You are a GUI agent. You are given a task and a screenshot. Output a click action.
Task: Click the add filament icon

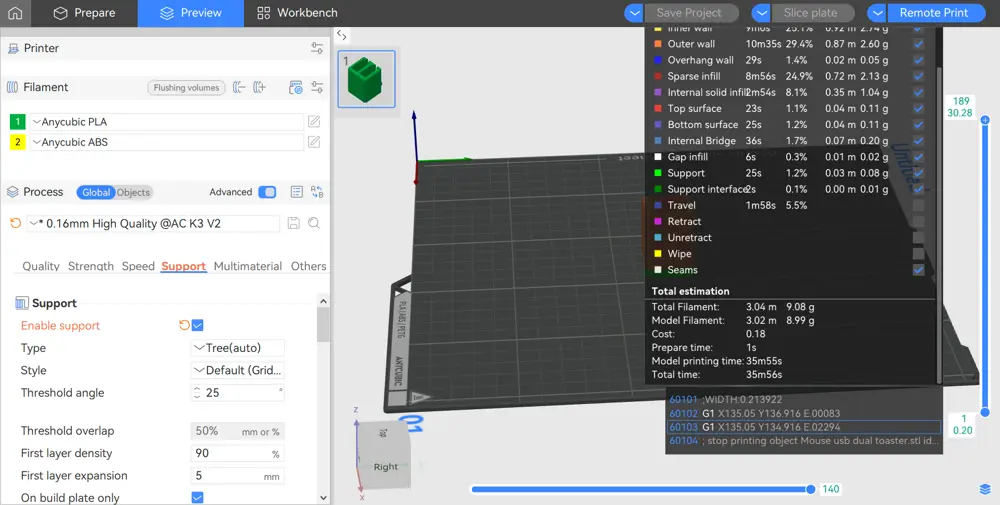coord(260,87)
